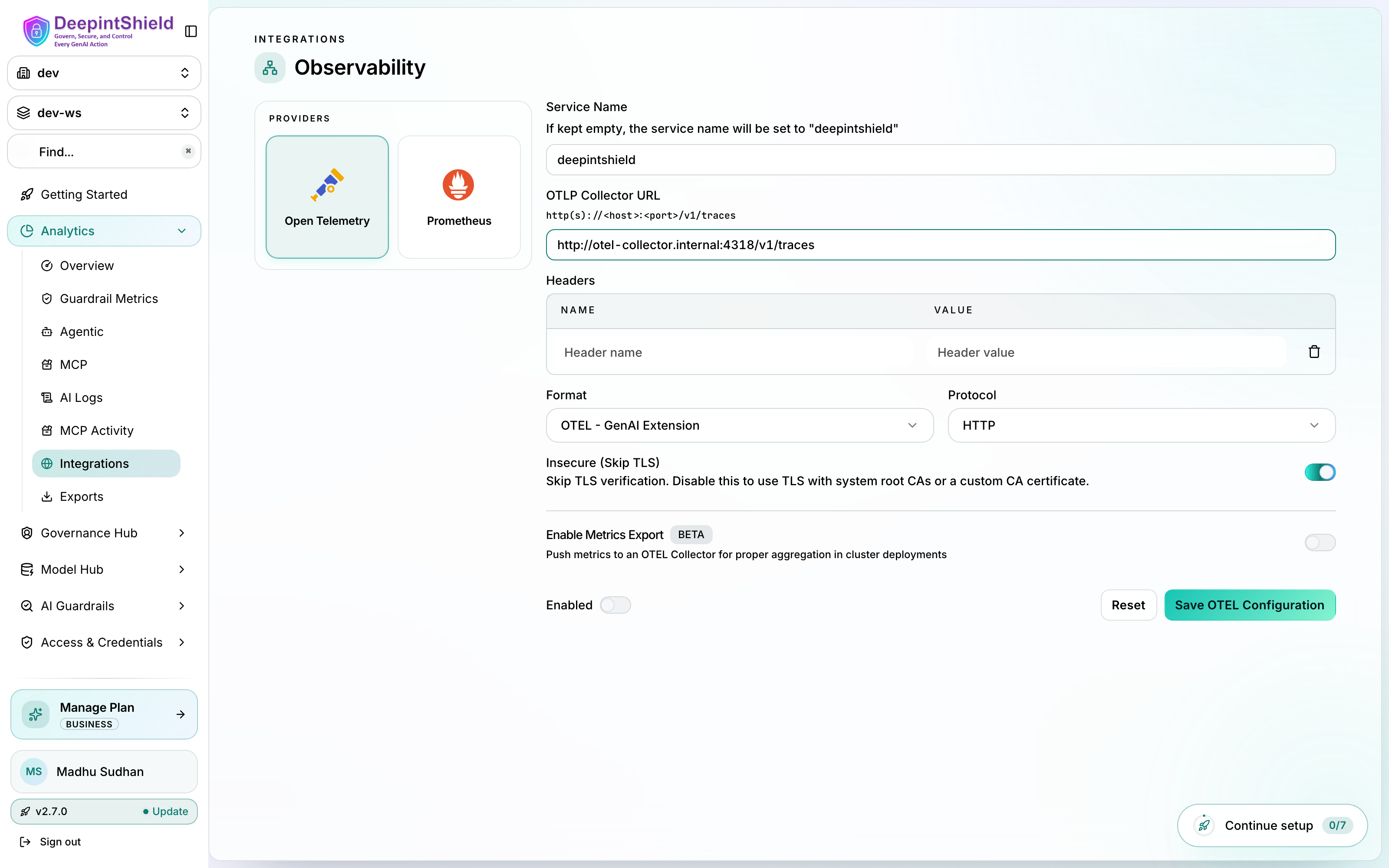Open the Guardrail Metrics page

[106, 299]
